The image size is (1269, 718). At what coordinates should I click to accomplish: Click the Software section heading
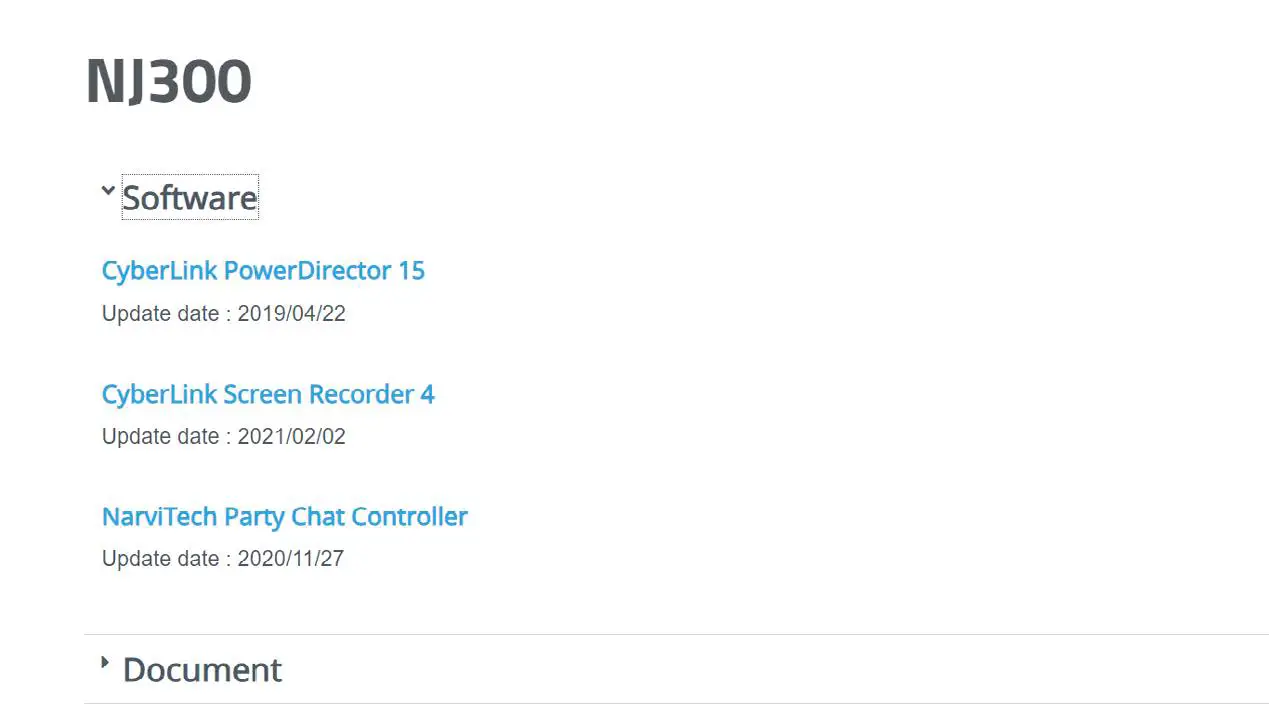tap(190, 198)
